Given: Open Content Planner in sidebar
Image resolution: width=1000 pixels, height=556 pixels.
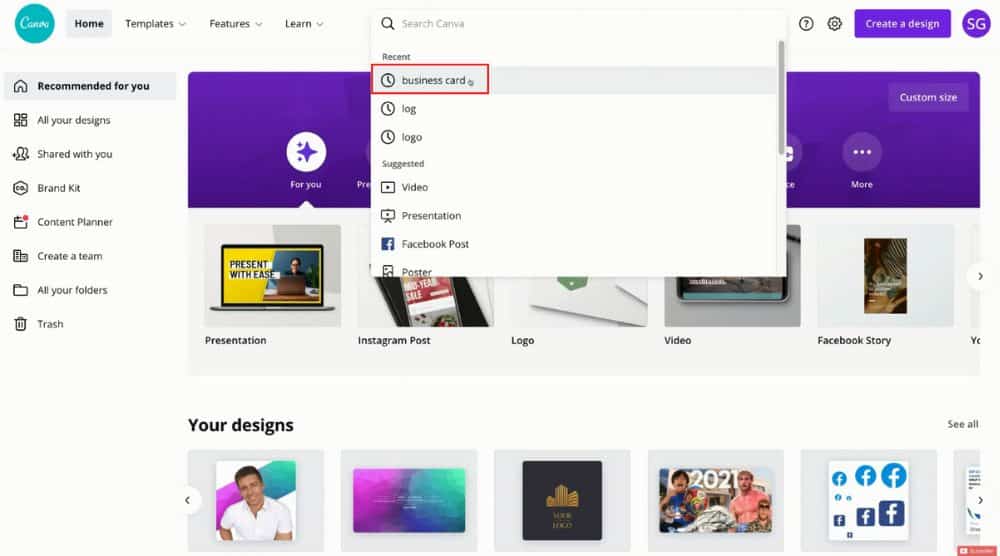Looking at the screenshot, I should pos(90,222).
